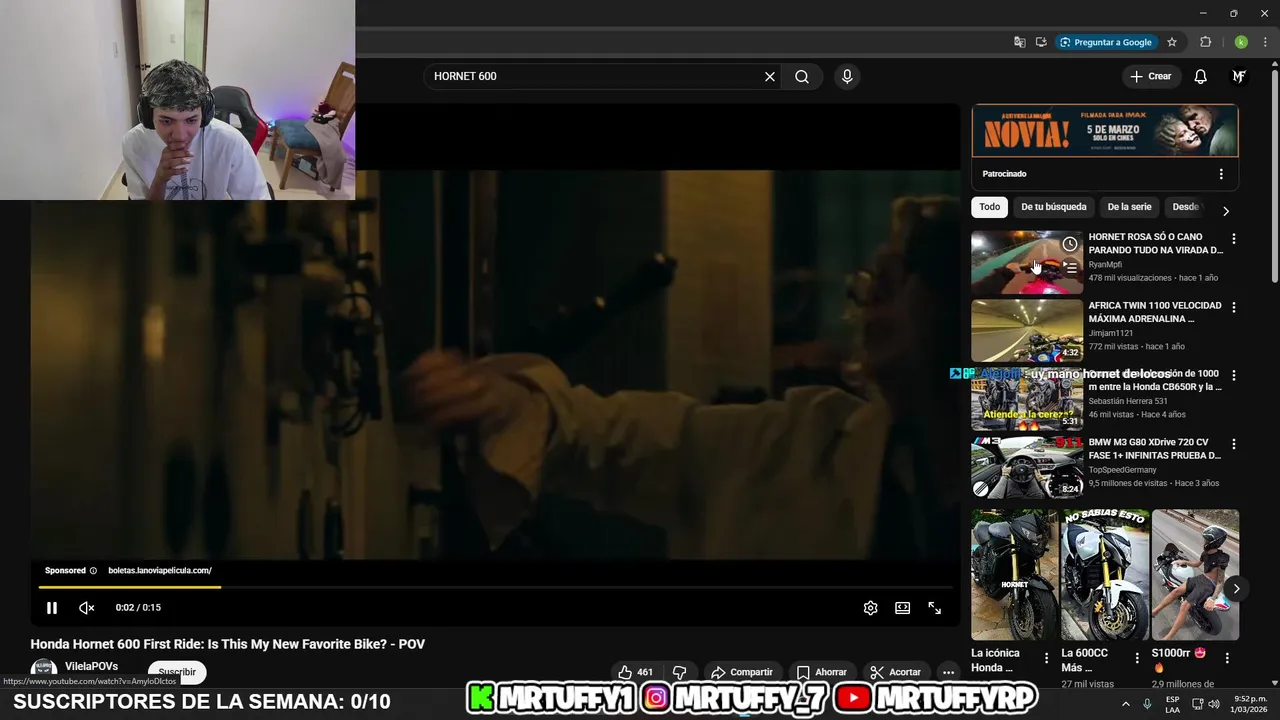Pause the video
1280x720 pixels.
tap(52, 608)
